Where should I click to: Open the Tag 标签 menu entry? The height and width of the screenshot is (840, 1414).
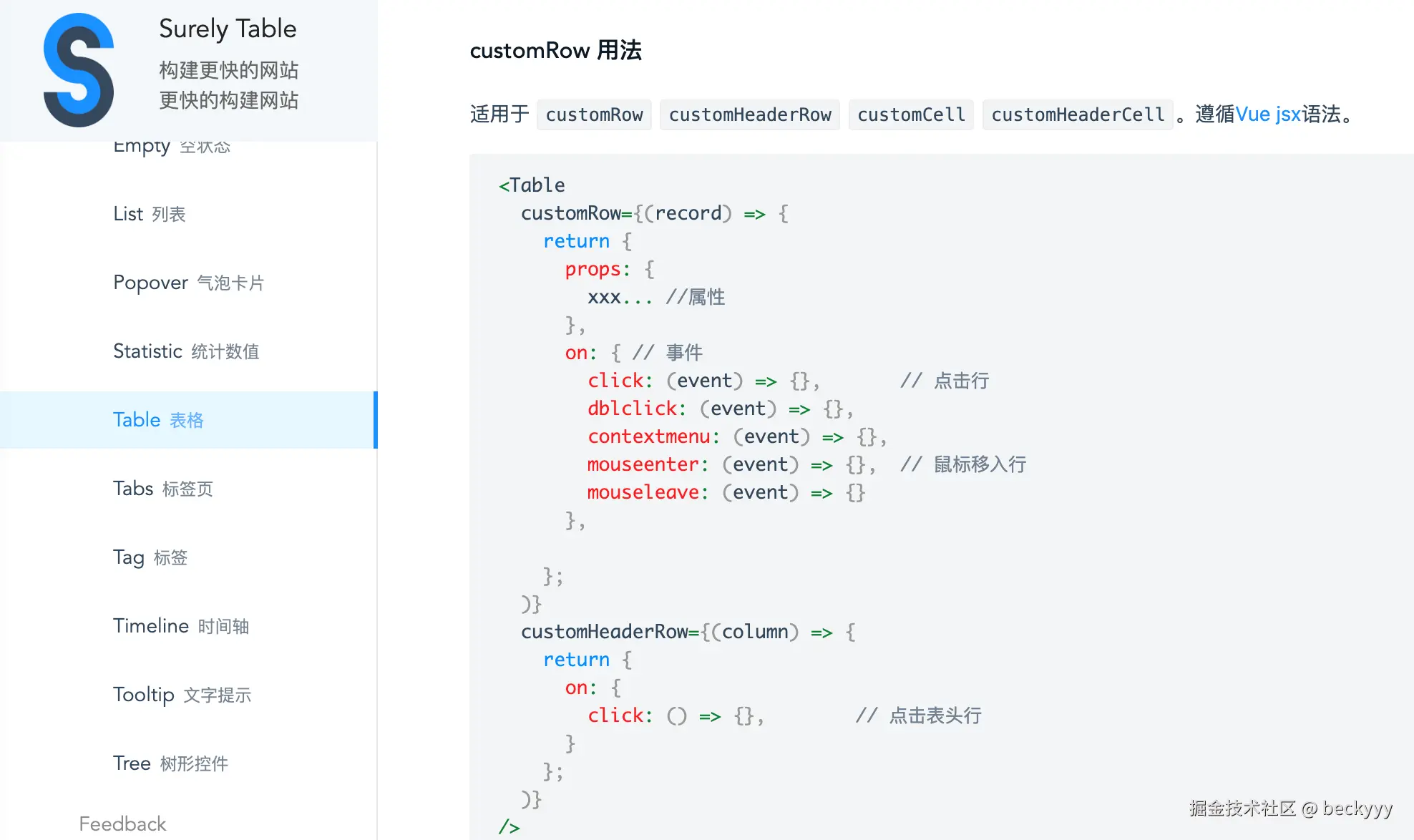click(150, 557)
